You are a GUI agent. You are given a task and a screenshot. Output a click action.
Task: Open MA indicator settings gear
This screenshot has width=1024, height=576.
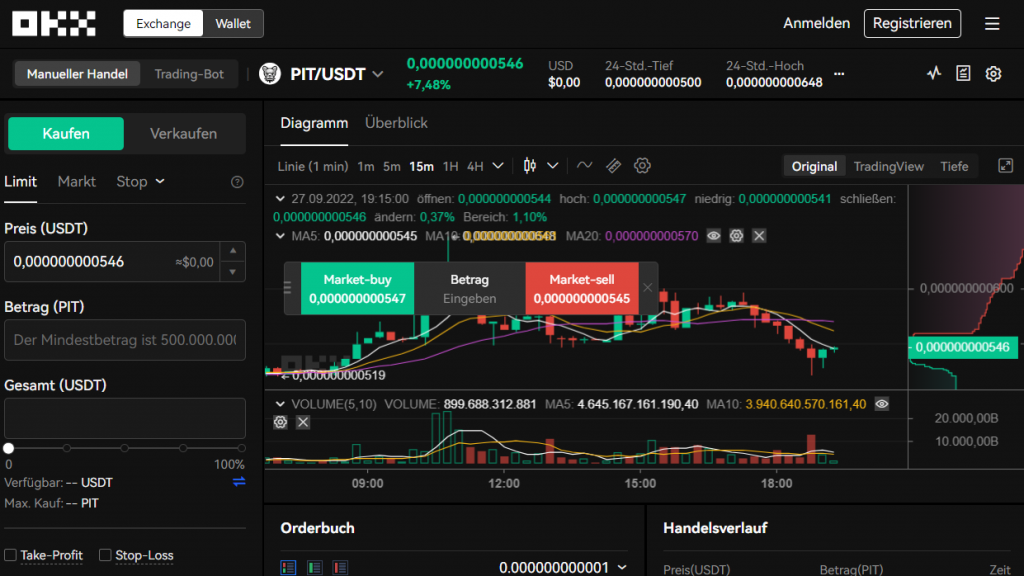click(736, 236)
